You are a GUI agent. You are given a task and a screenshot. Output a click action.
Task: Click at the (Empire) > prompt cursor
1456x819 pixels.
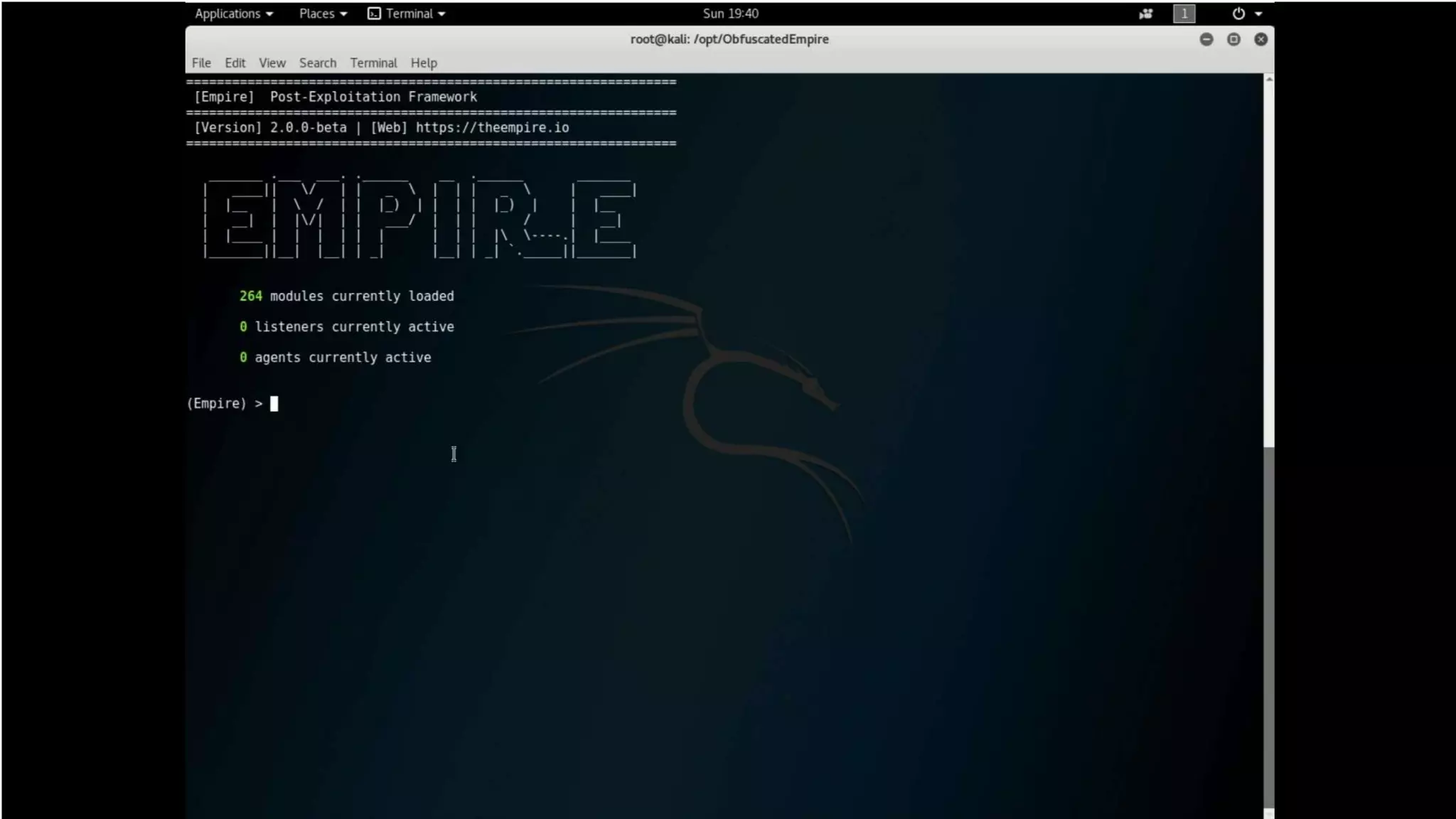[x=274, y=404]
